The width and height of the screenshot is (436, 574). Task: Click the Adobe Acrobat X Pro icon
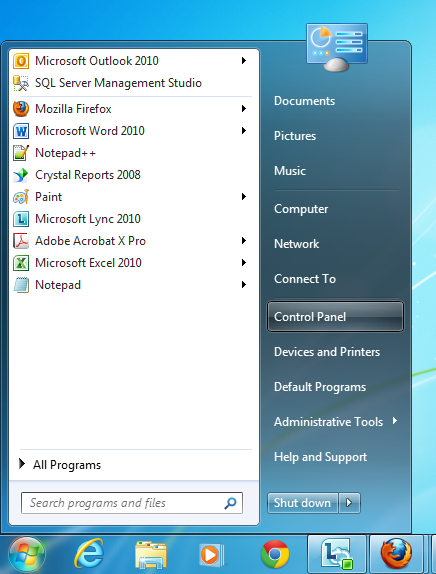click(x=21, y=241)
